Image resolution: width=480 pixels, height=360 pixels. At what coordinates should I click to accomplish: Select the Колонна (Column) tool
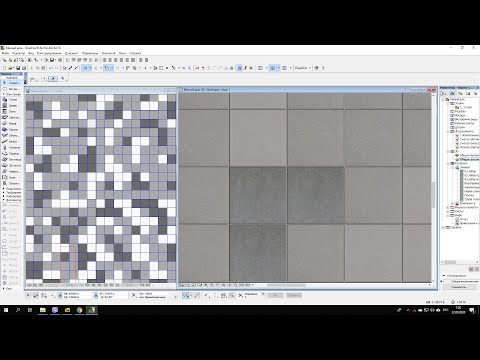pos(11,147)
